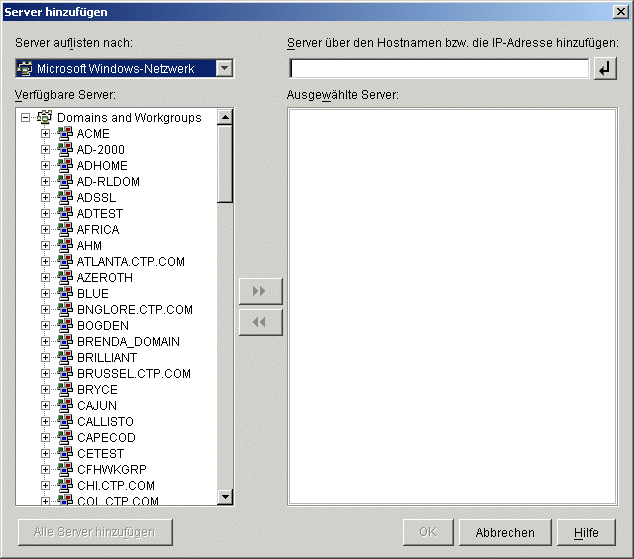Image resolution: width=634 pixels, height=559 pixels.
Task: Expand the AFRICA domain node
Action: coord(45,230)
